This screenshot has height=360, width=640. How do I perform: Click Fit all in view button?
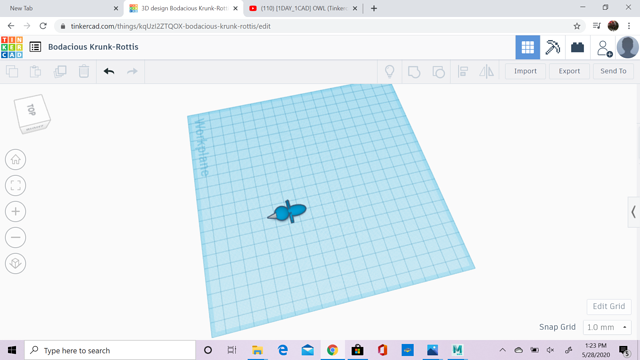(16, 185)
